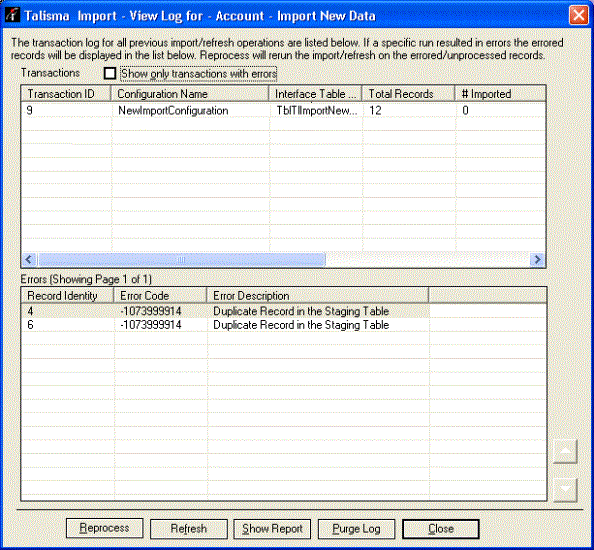The image size is (594, 550).
Task: Click the Reprocess button
Action: pyautogui.click(x=105, y=528)
